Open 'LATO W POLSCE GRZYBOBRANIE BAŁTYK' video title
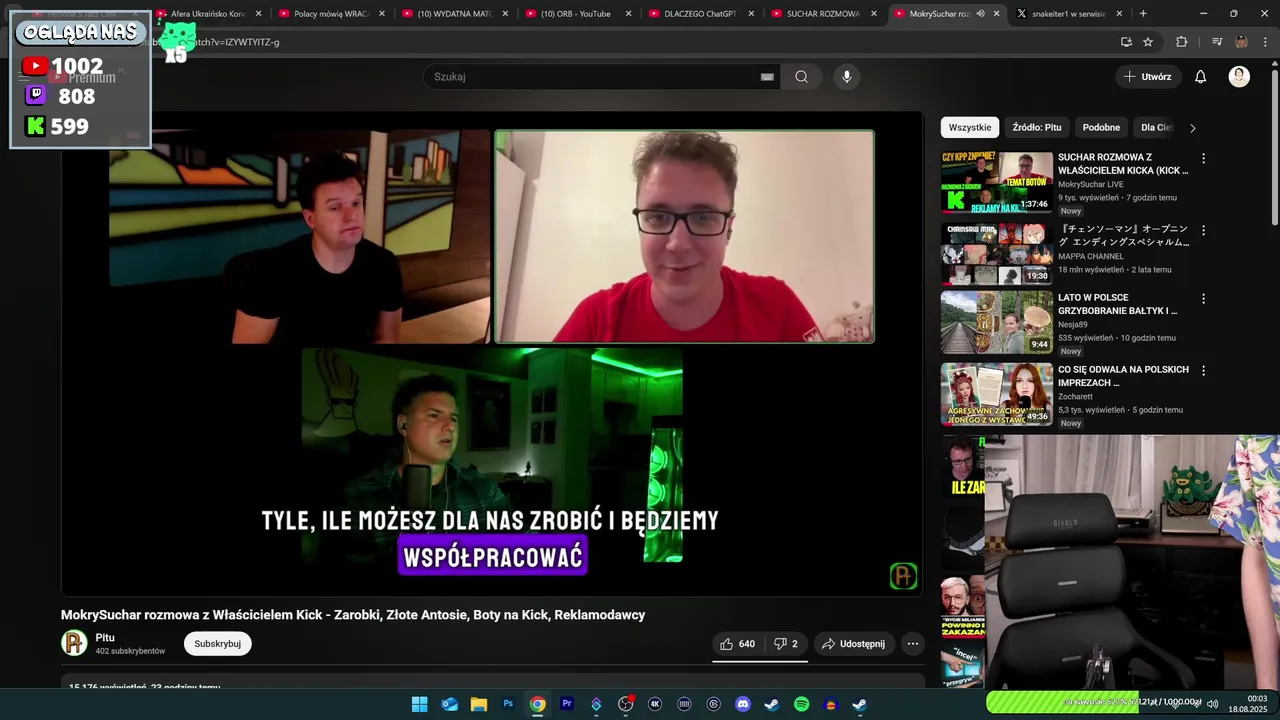Viewport: 1280px width, 720px height. click(x=1118, y=304)
